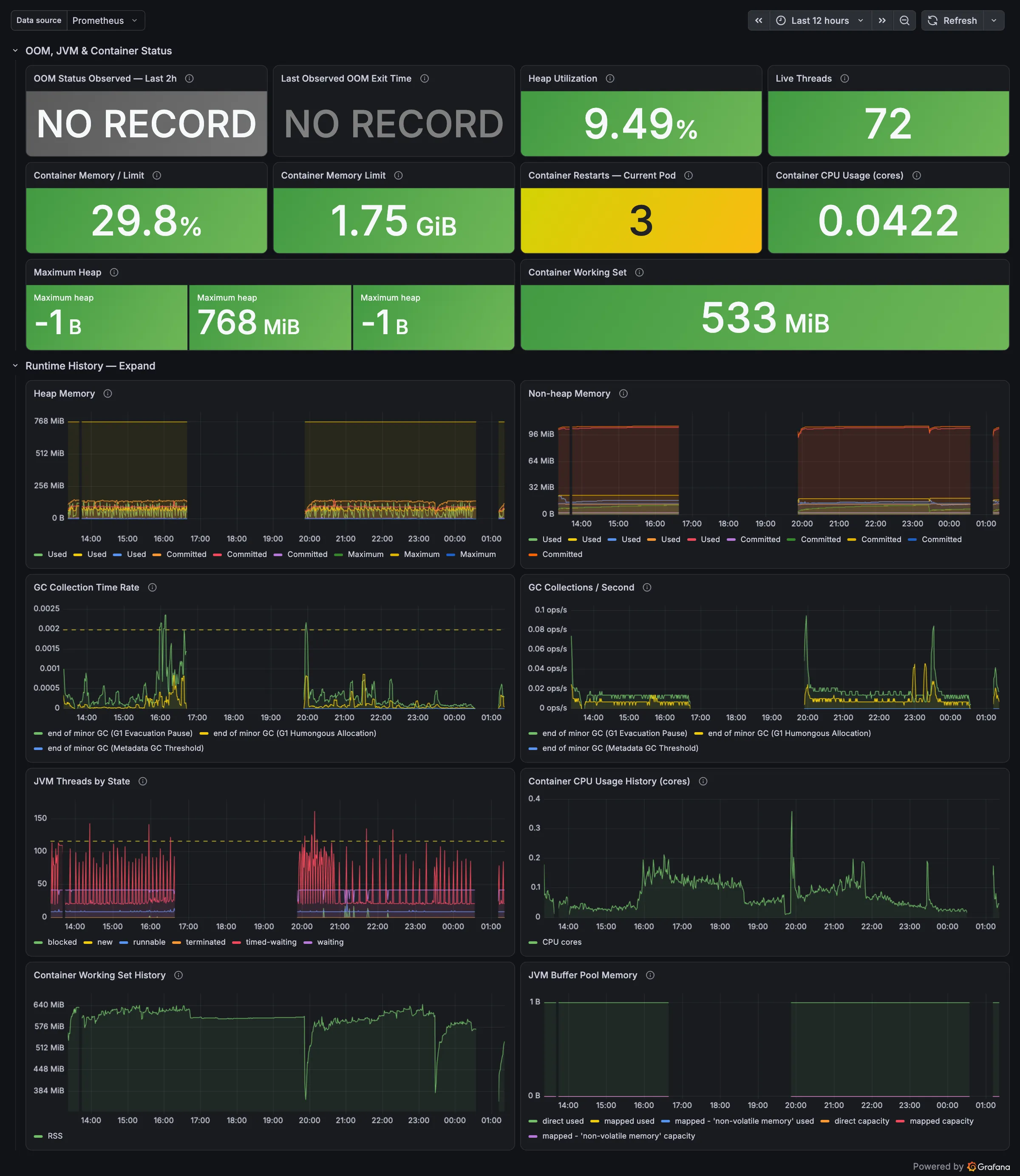Image resolution: width=1020 pixels, height=1176 pixels.
Task: Click Container Memory / Limit 29.8% value
Action: (146, 221)
